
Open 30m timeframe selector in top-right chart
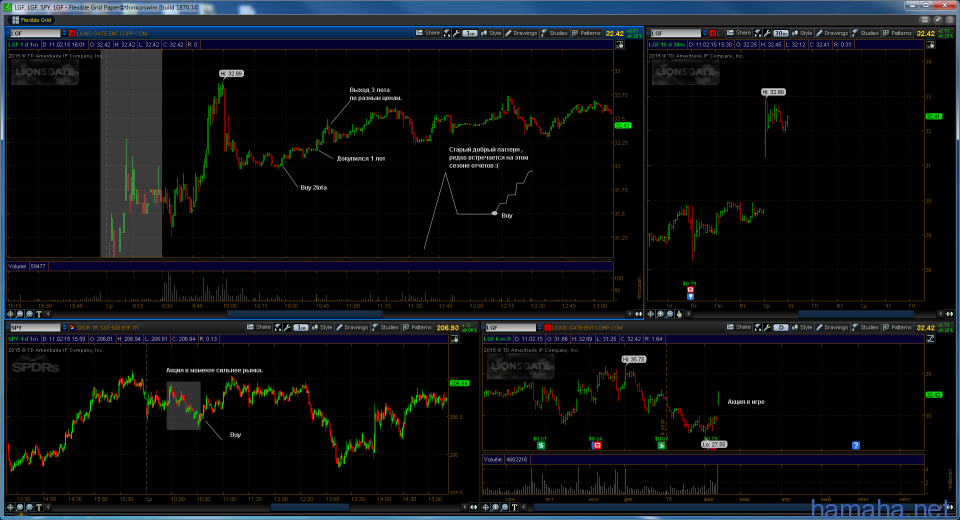click(x=781, y=33)
